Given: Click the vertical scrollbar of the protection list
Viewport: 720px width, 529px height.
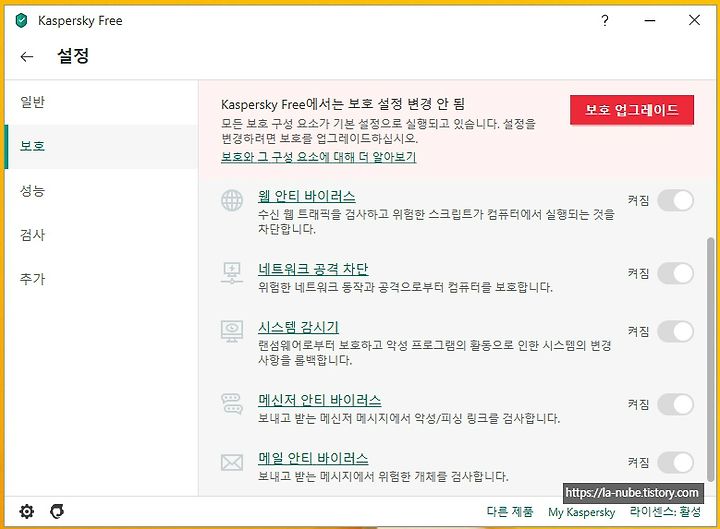Looking at the screenshot, I should [x=710, y=360].
